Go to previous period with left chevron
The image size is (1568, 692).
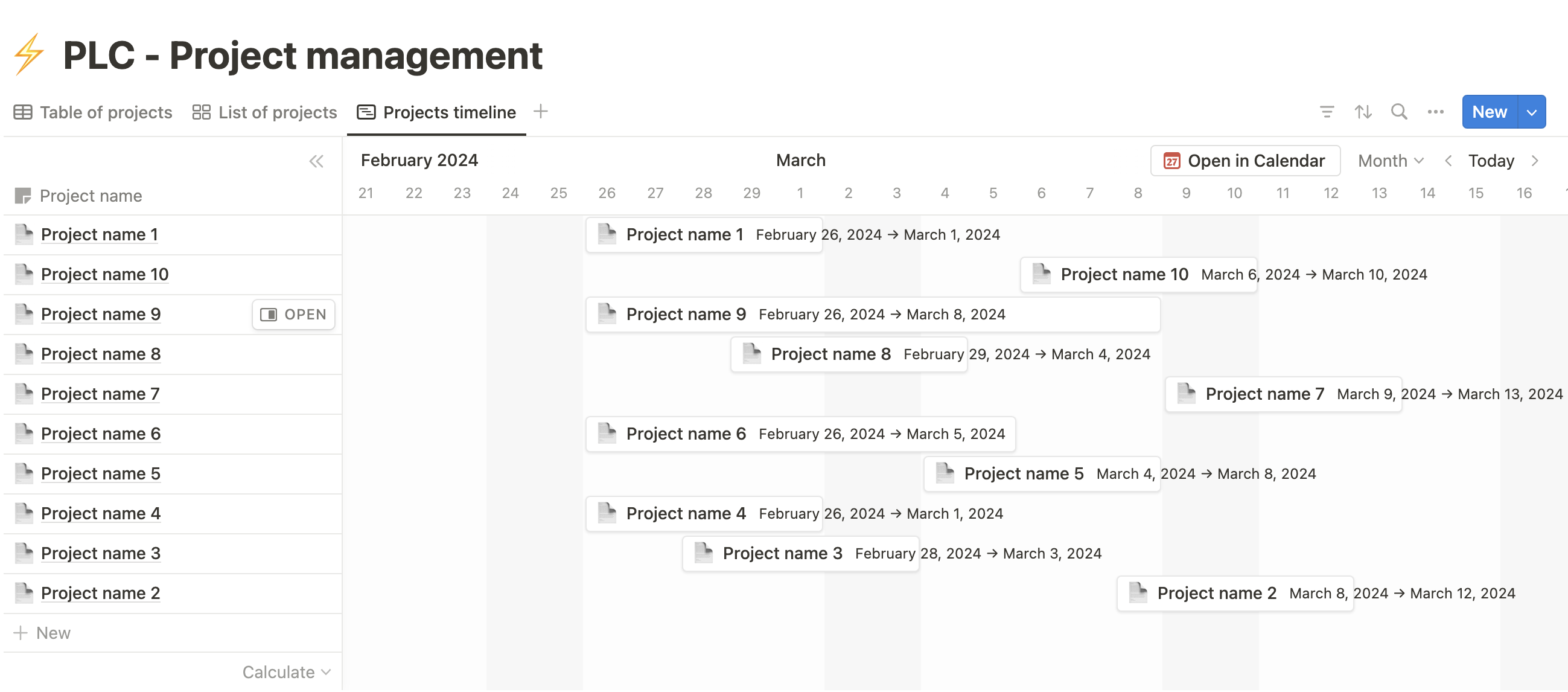coord(1448,161)
